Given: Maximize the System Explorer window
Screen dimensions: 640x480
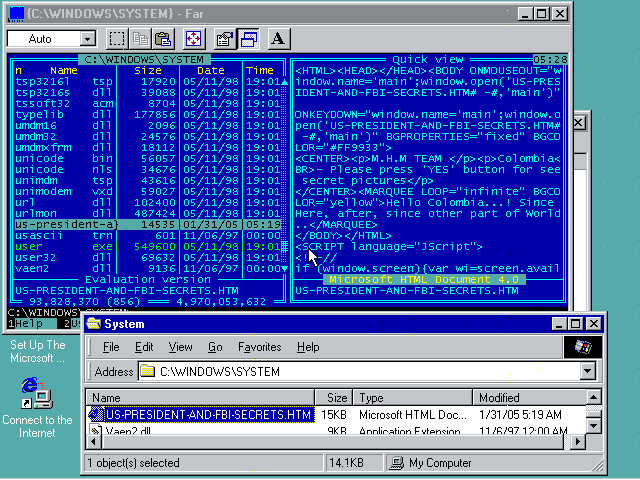Looking at the screenshot, I should [x=576, y=324].
